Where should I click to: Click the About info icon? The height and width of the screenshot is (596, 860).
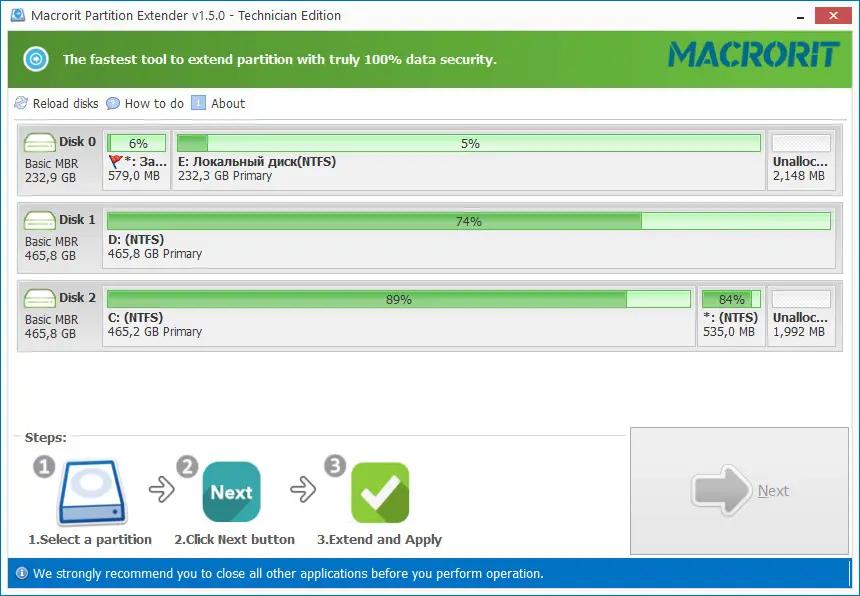pyautogui.click(x=198, y=103)
